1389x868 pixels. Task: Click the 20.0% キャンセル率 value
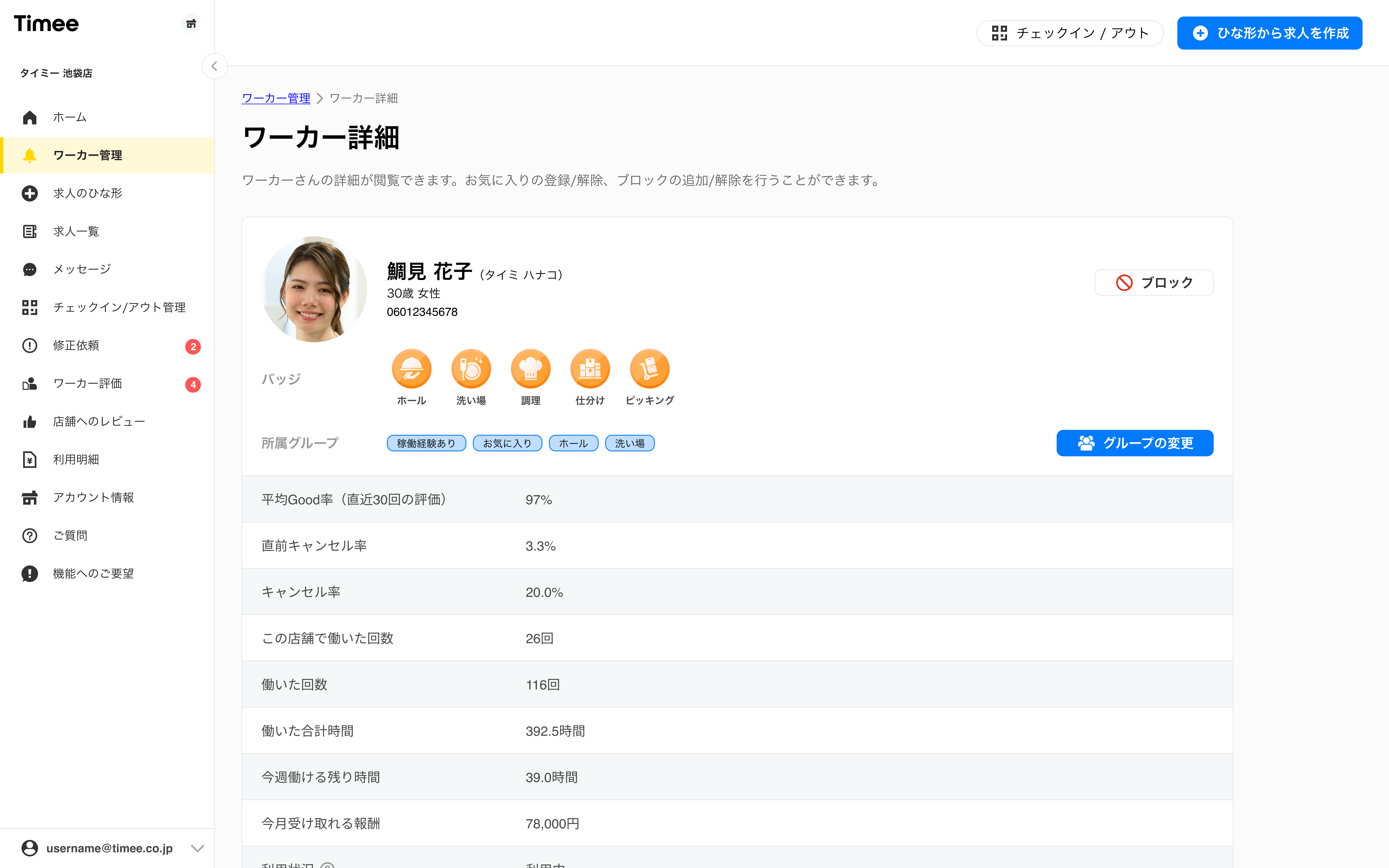[544, 592]
